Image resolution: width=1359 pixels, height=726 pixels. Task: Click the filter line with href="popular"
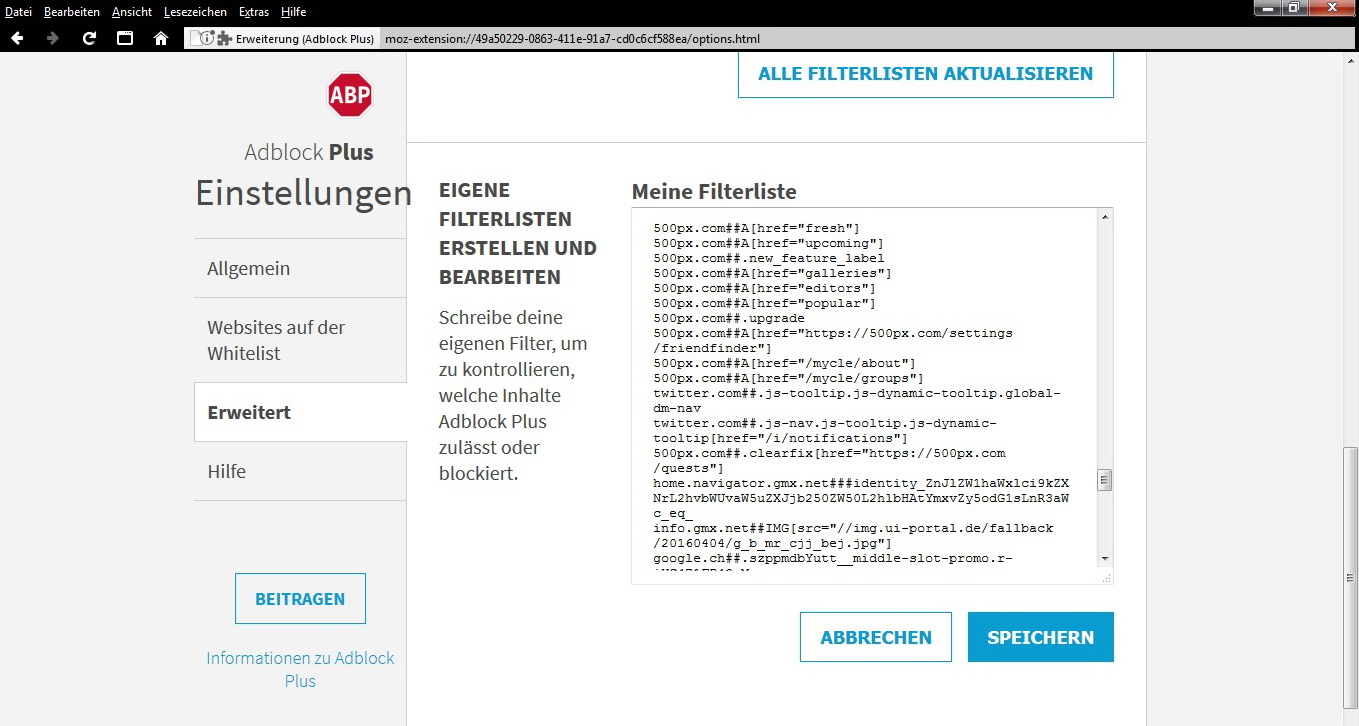point(764,303)
